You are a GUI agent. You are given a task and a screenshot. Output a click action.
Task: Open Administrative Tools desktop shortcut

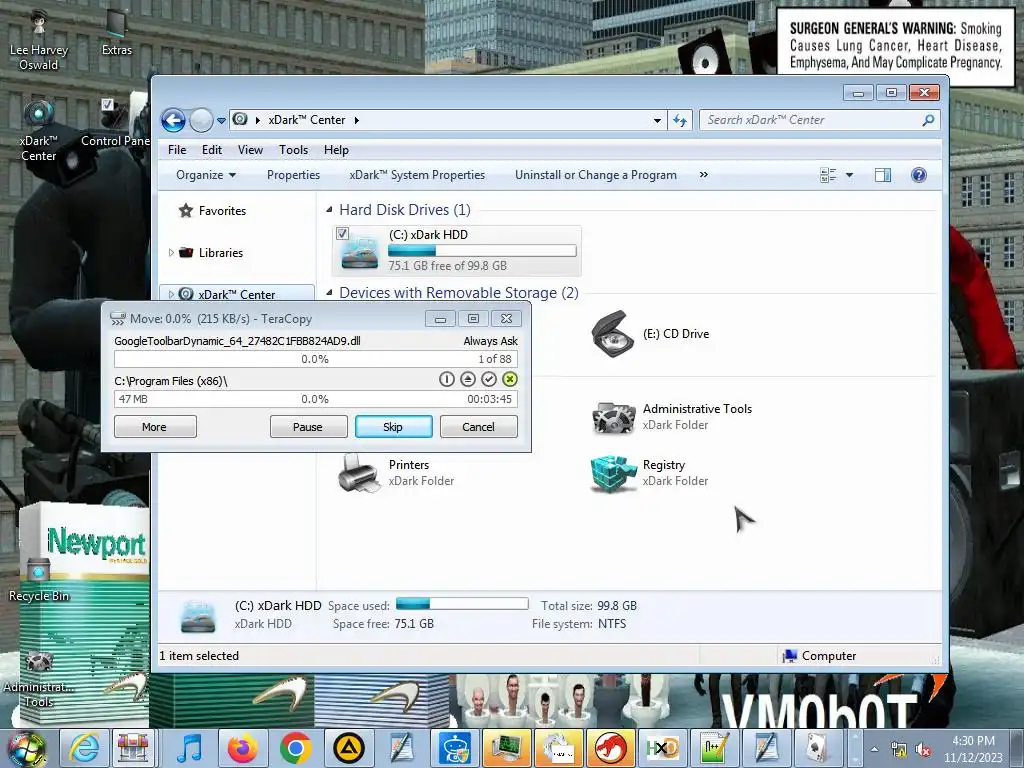[39, 679]
